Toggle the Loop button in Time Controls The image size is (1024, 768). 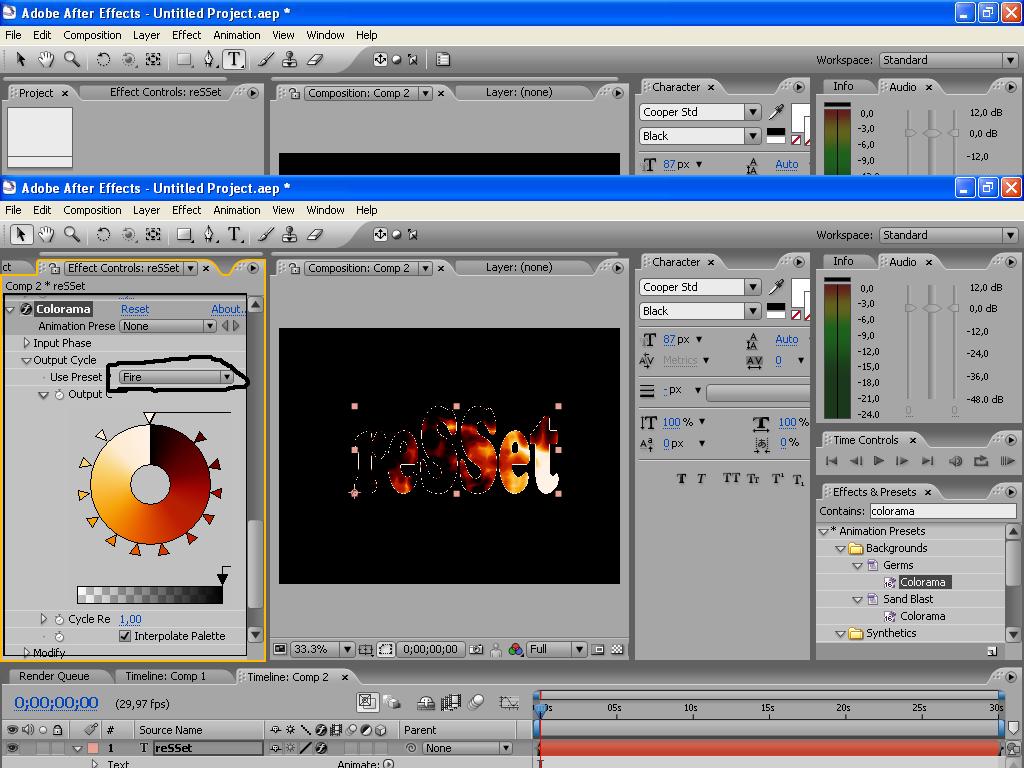tap(980, 461)
